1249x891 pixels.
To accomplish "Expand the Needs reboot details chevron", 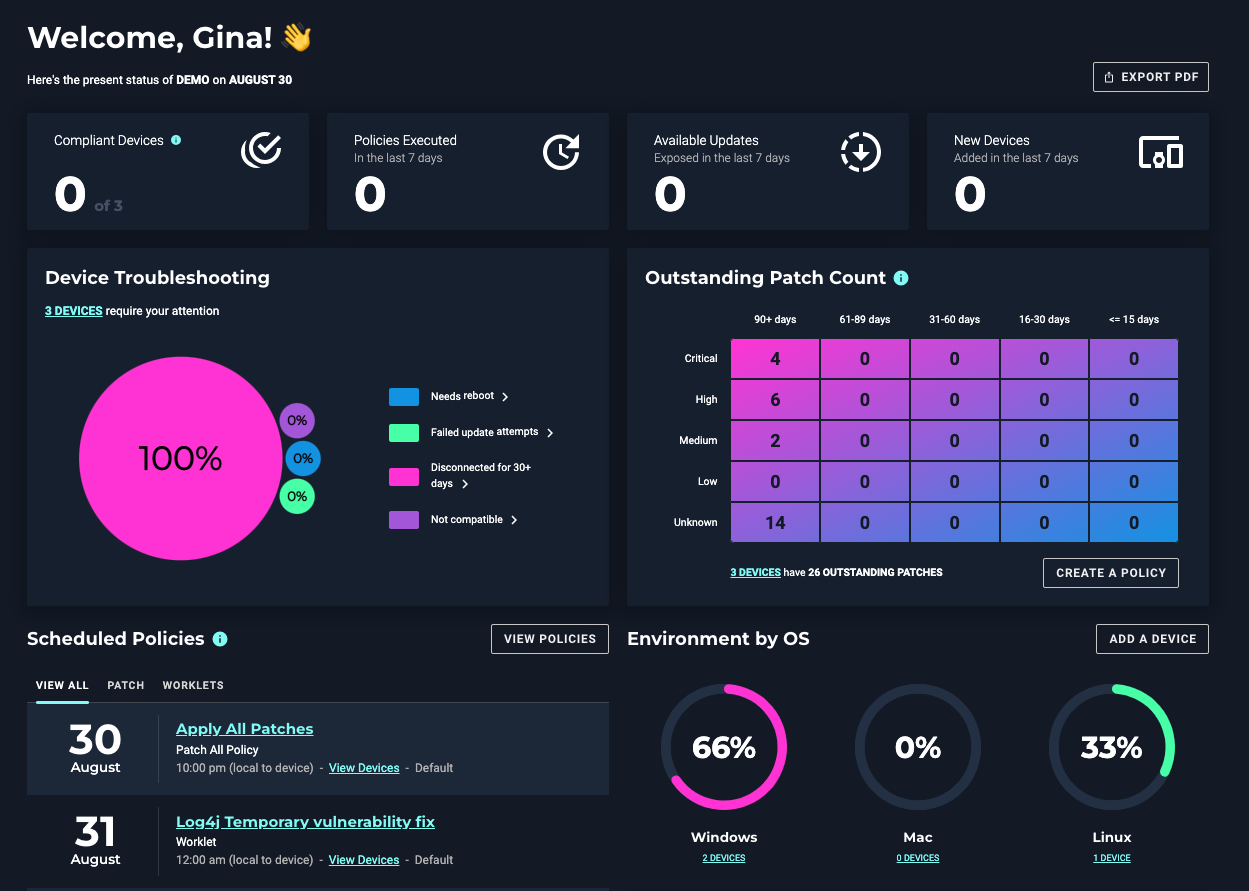I will [504, 396].
